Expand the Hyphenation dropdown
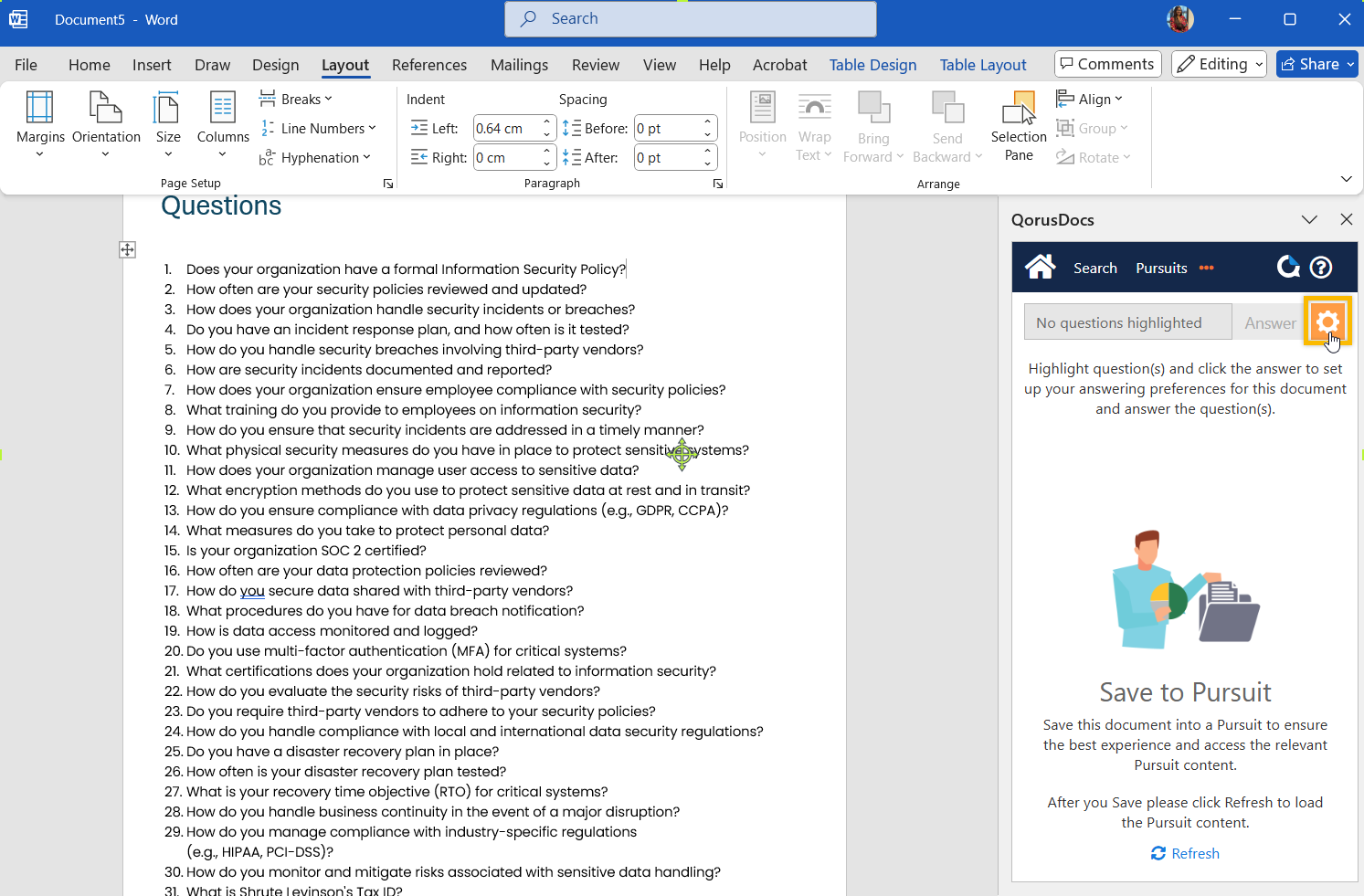Viewport: 1364px width, 896px height. (316, 158)
